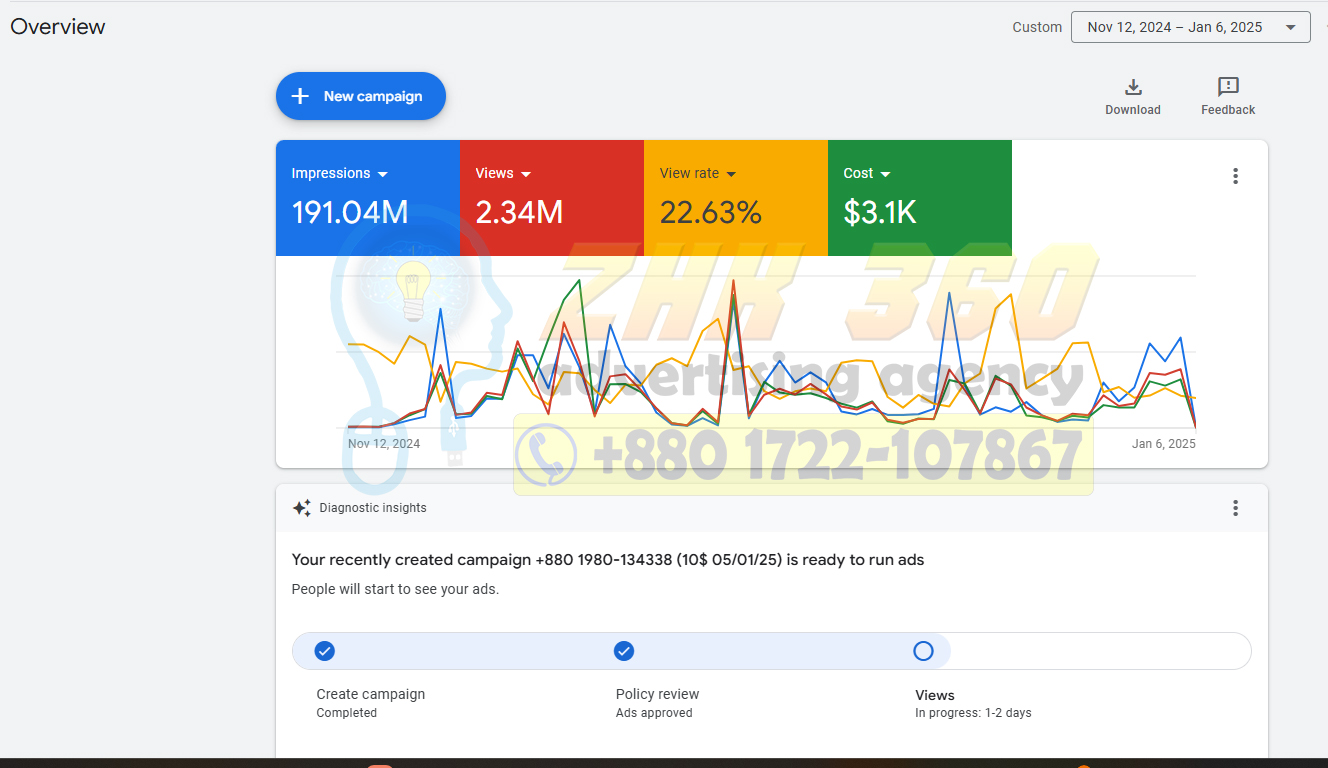
Task: Open the Feedback icon
Action: coord(1228,87)
